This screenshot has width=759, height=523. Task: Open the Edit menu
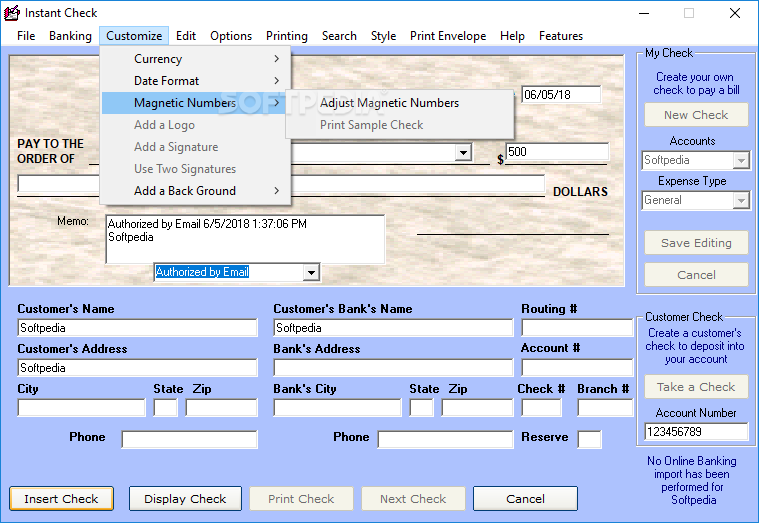click(186, 36)
